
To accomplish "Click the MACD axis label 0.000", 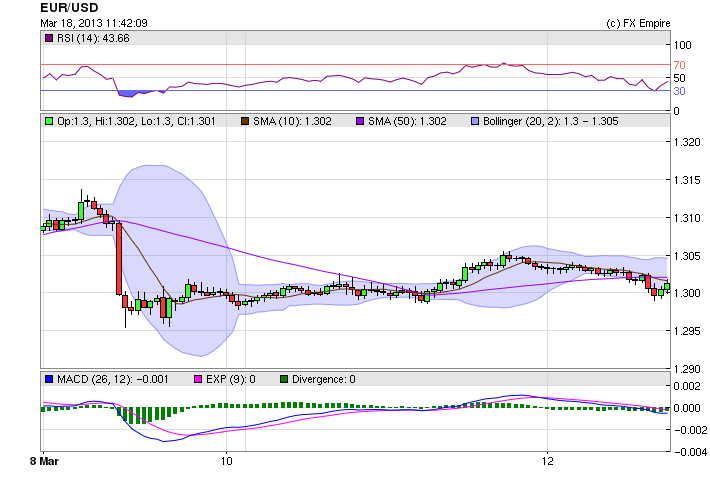I will 687,408.
